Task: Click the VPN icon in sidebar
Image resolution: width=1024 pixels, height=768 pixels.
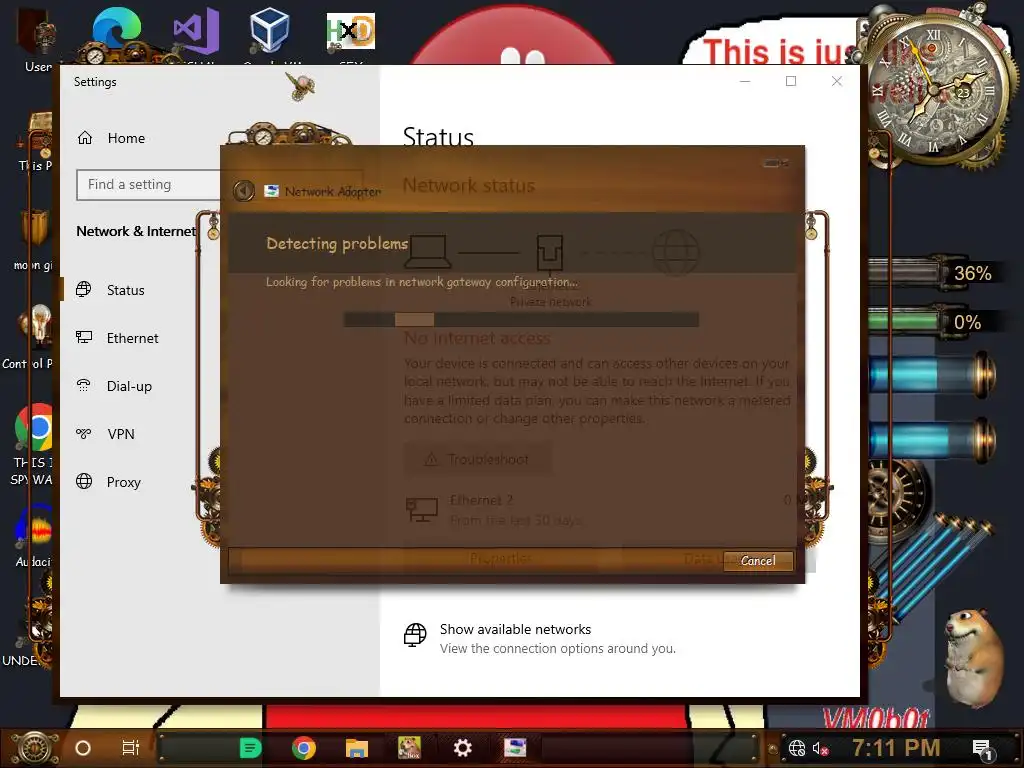Action: click(83, 434)
